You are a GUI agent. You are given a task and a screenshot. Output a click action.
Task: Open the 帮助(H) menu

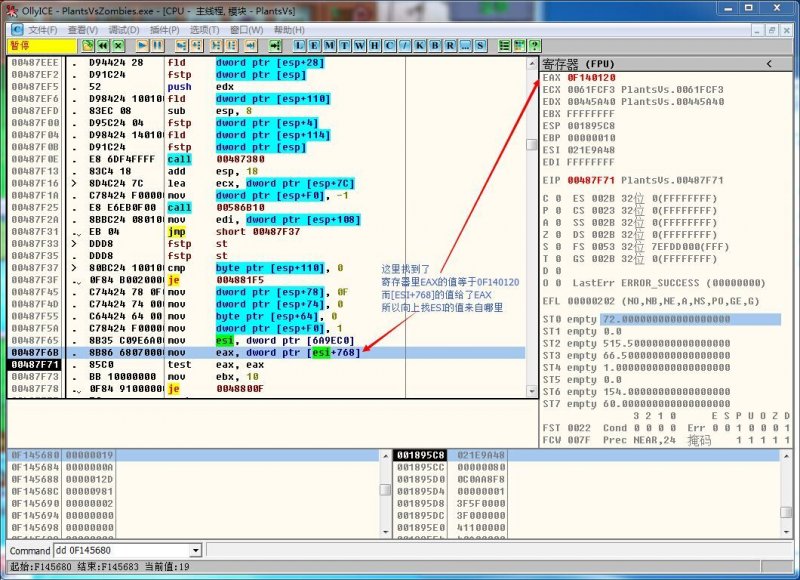tap(289, 30)
